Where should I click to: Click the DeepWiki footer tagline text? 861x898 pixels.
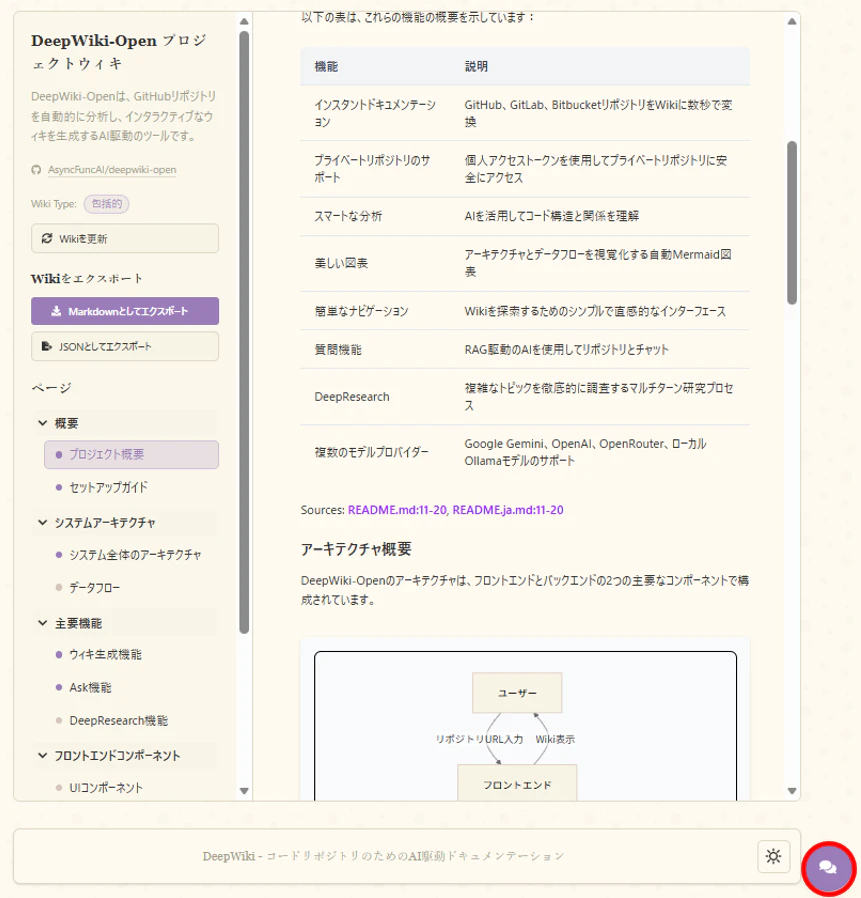click(383, 856)
